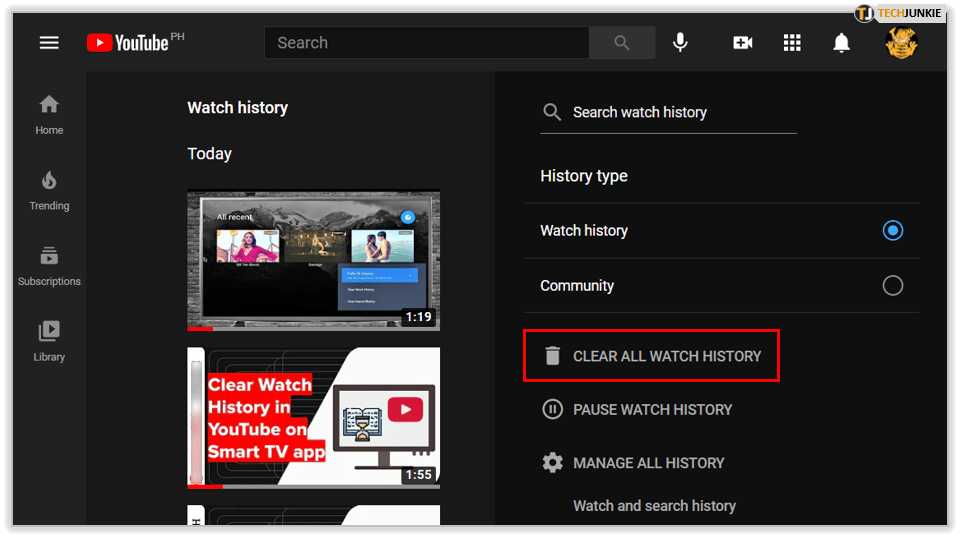Start voice search with microphone
960x538 pixels.
[680, 43]
